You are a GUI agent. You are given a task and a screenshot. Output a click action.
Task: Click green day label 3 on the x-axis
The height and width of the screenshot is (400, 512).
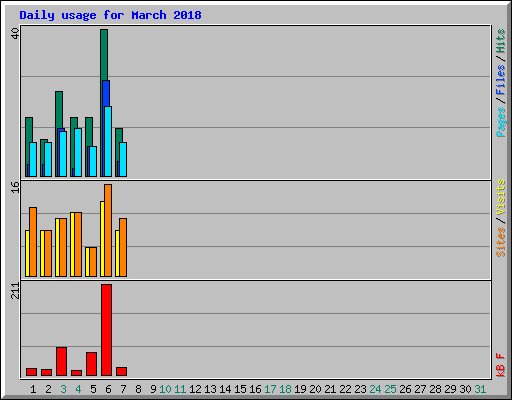pyautogui.click(x=63, y=389)
